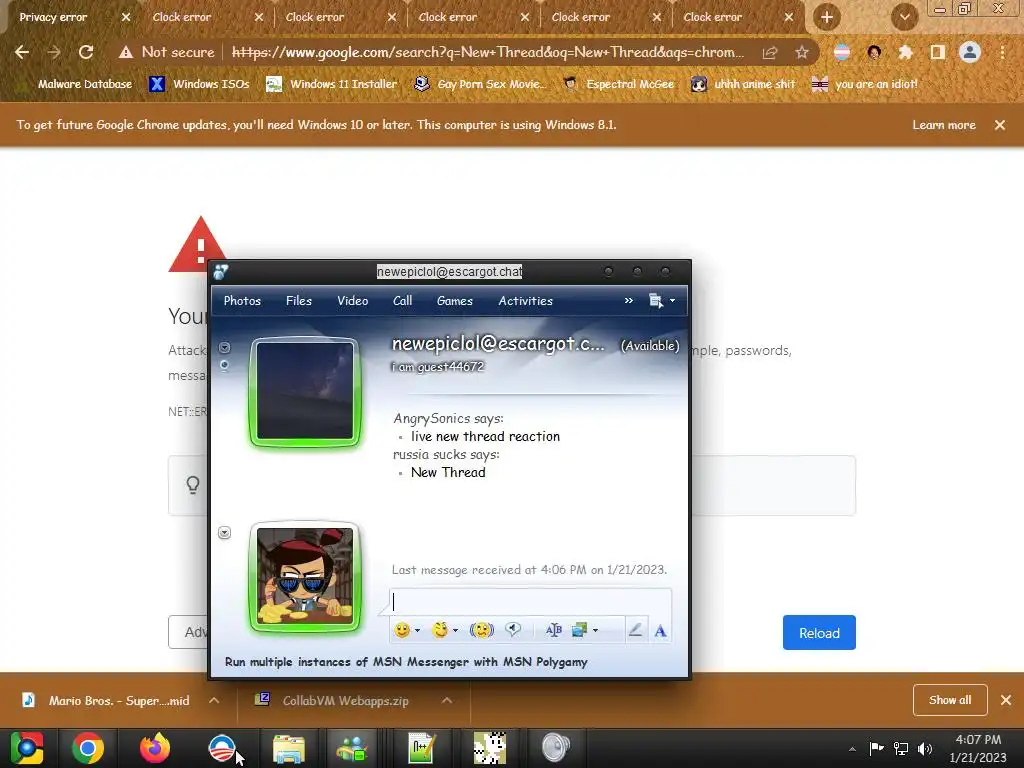Dismiss the Chrome update banner
Viewport: 1024px width, 768px height.
(x=1000, y=125)
